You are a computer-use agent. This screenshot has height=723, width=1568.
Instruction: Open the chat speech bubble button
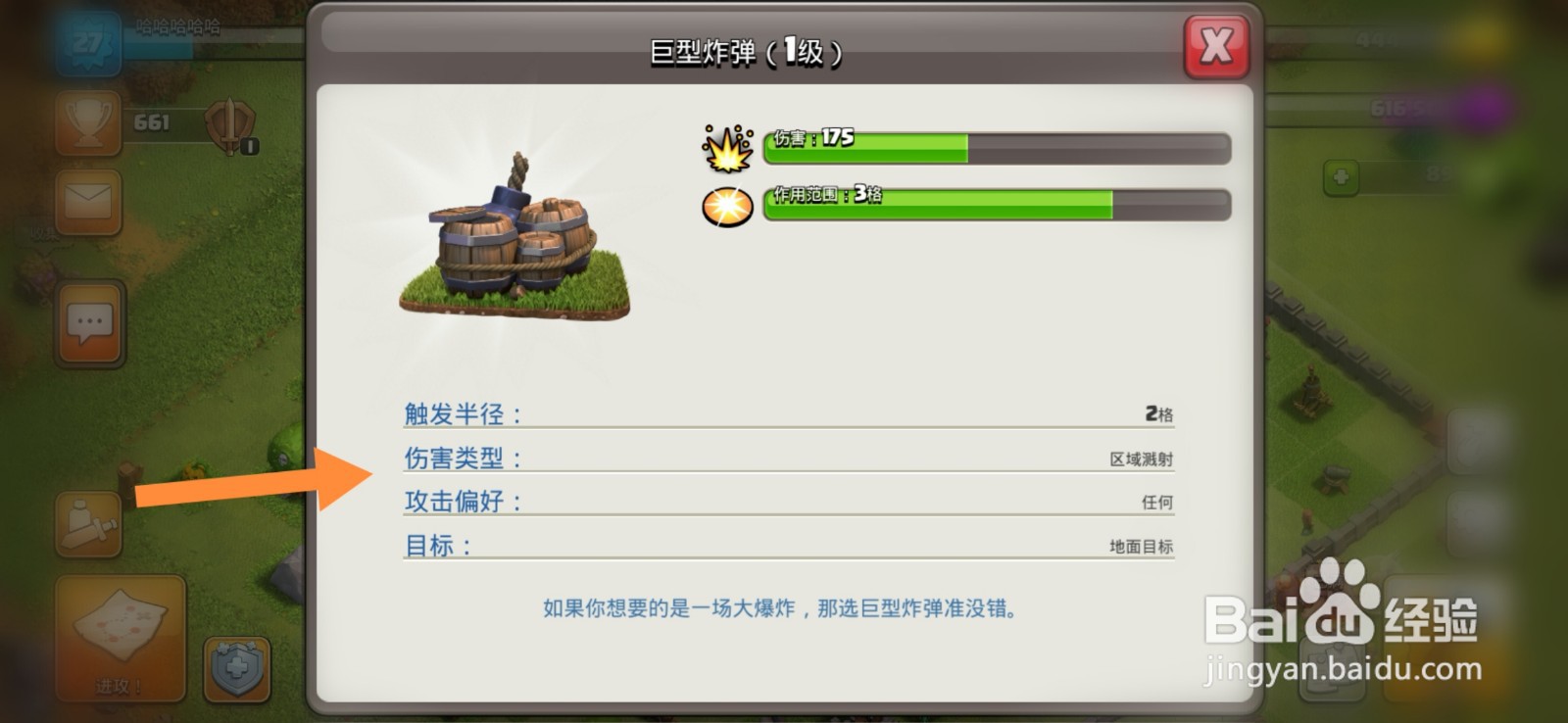coord(90,322)
